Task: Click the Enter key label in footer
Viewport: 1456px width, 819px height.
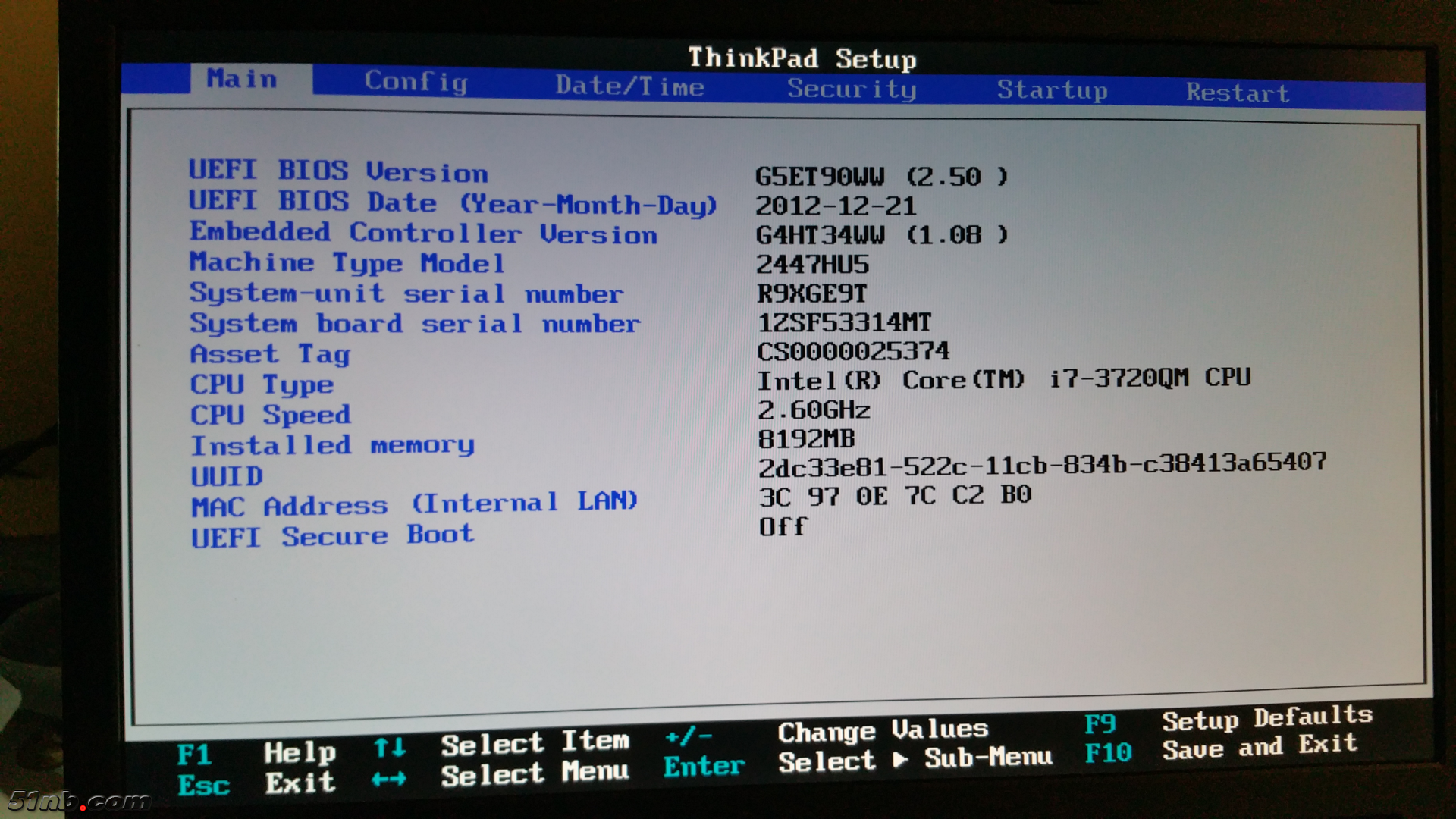Action: (x=703, y=767)
